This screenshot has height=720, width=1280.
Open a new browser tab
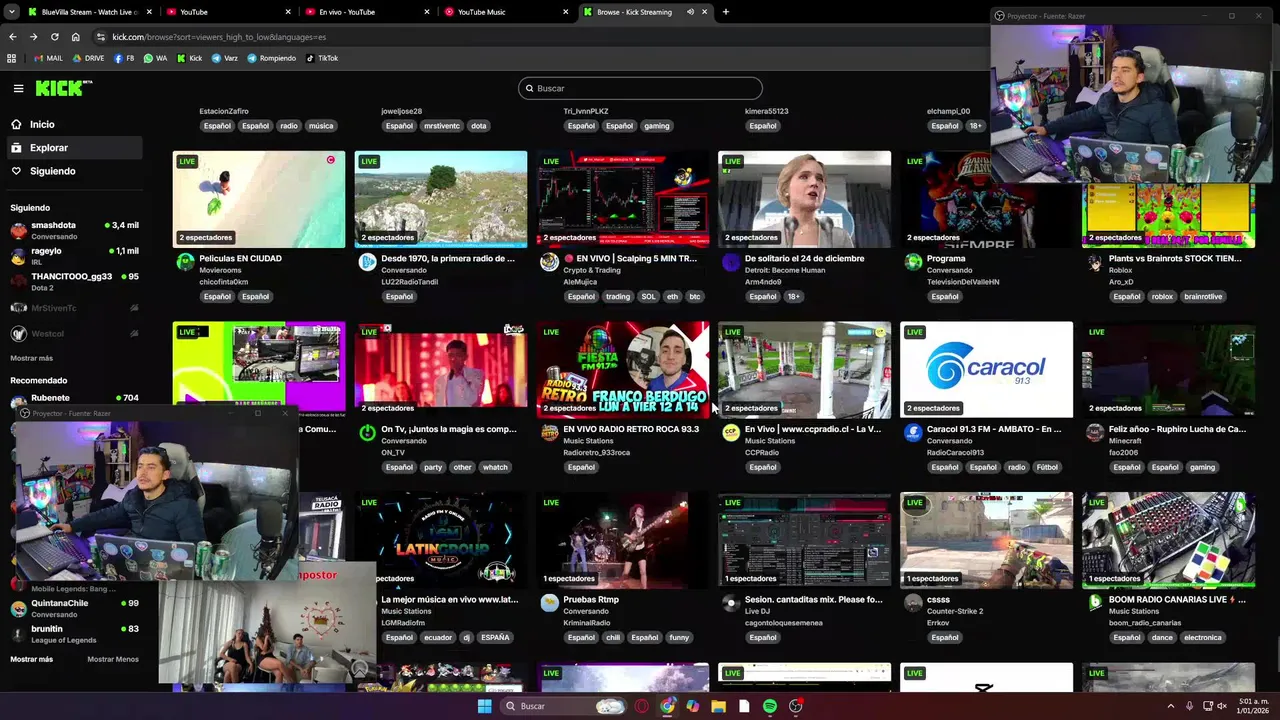tap(725, 12)
